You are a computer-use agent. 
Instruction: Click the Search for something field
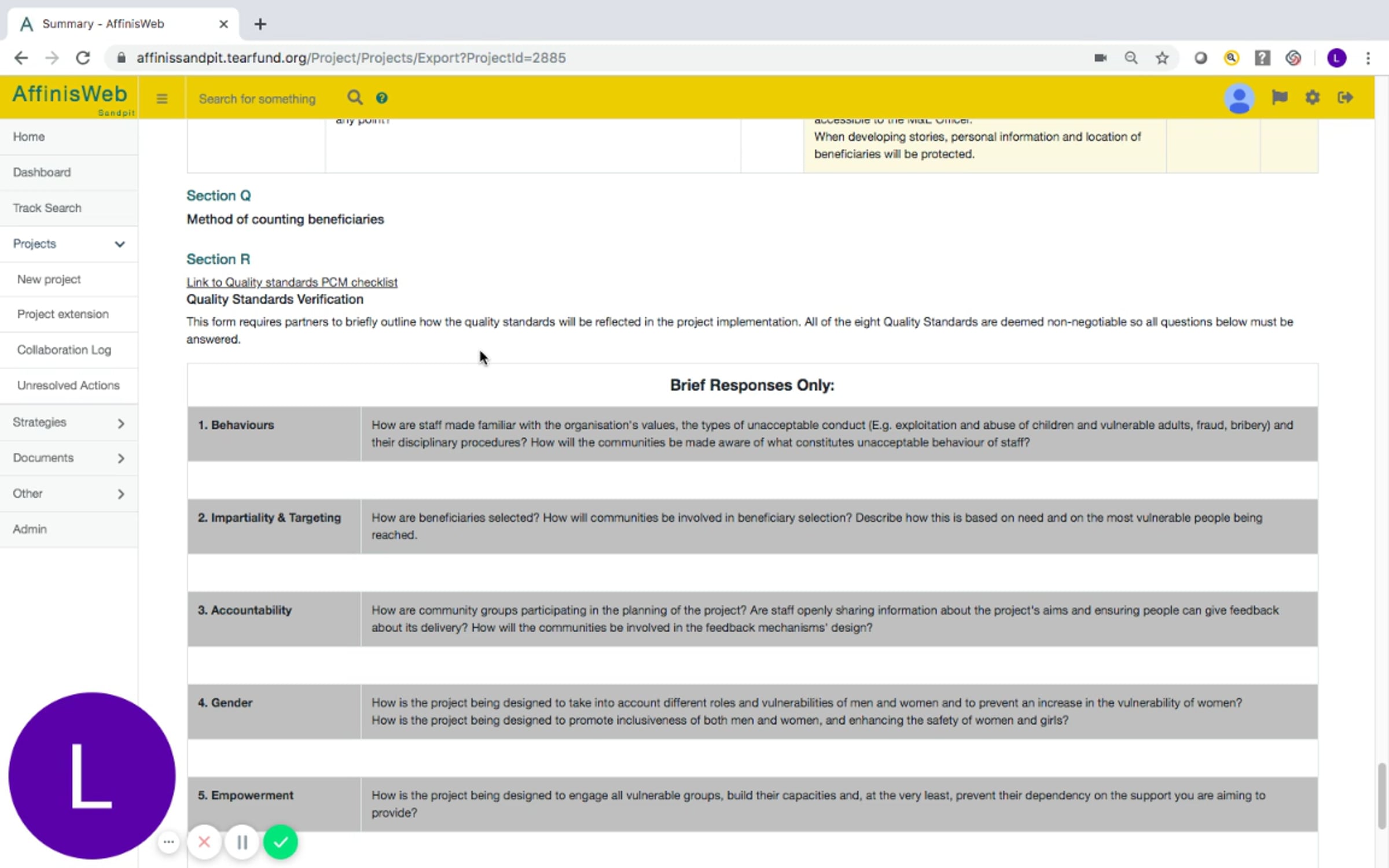point(258,99)
